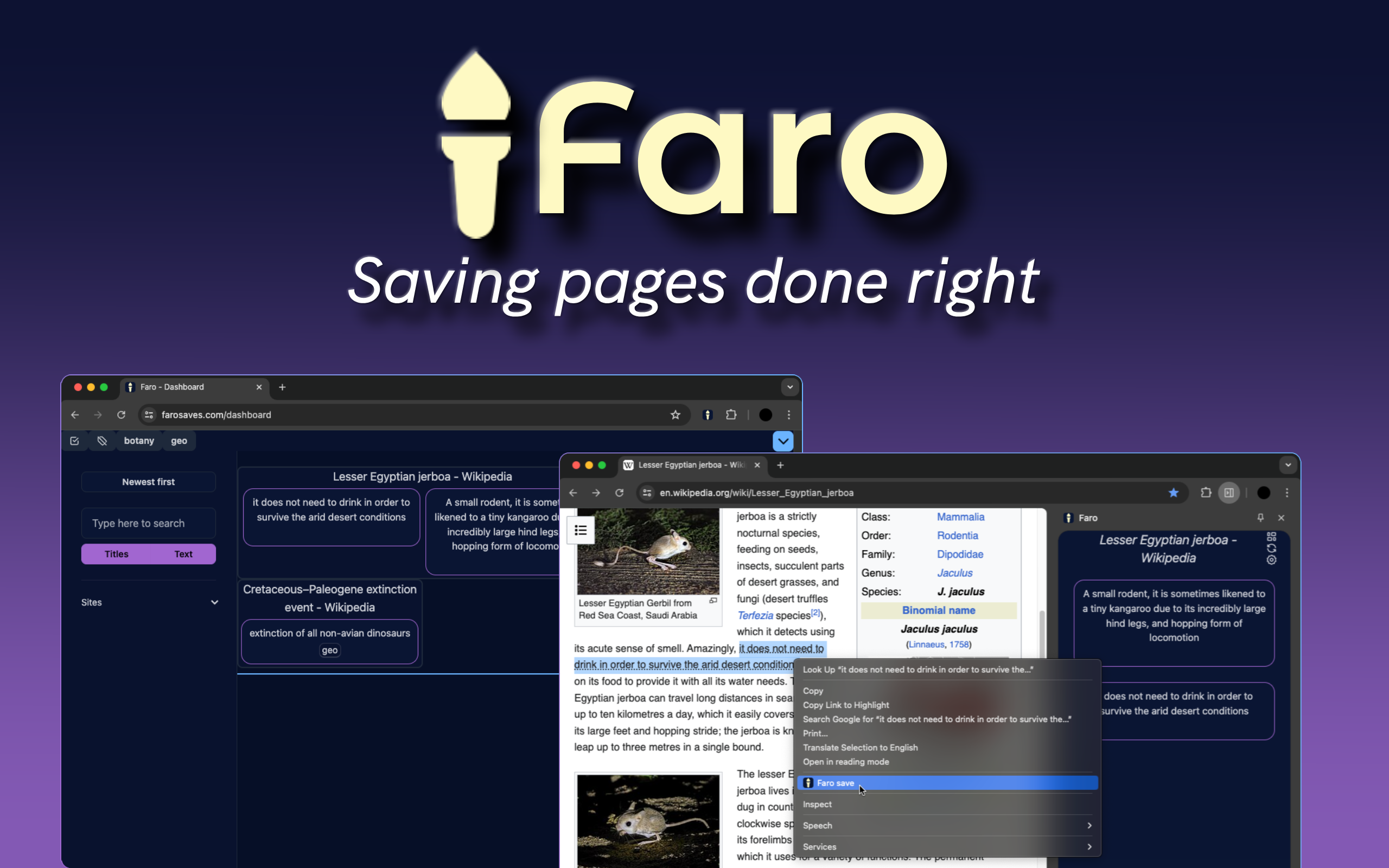Open the dashboard grid icon in Faro side panel

[x=1271, y=536]
